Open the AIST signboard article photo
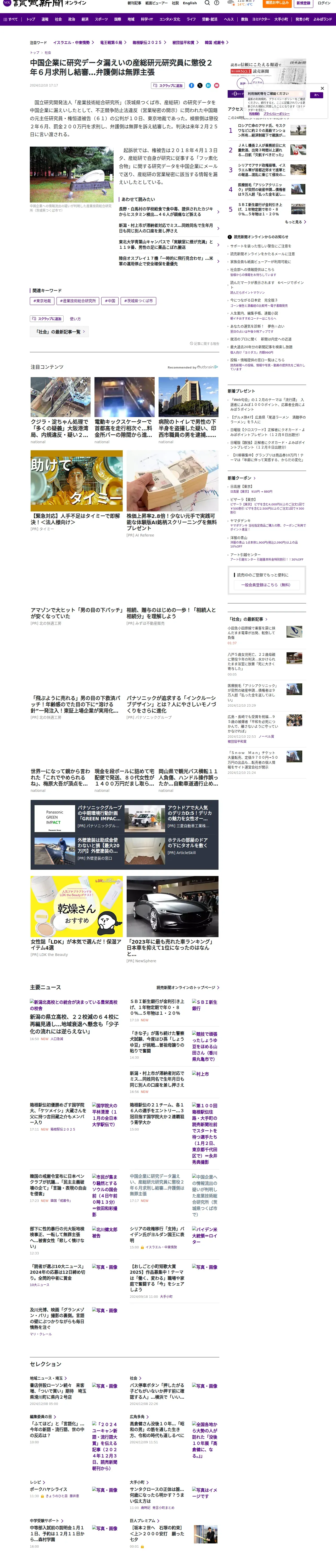This screenshot has width=336, height=1568. pos(71,174)
